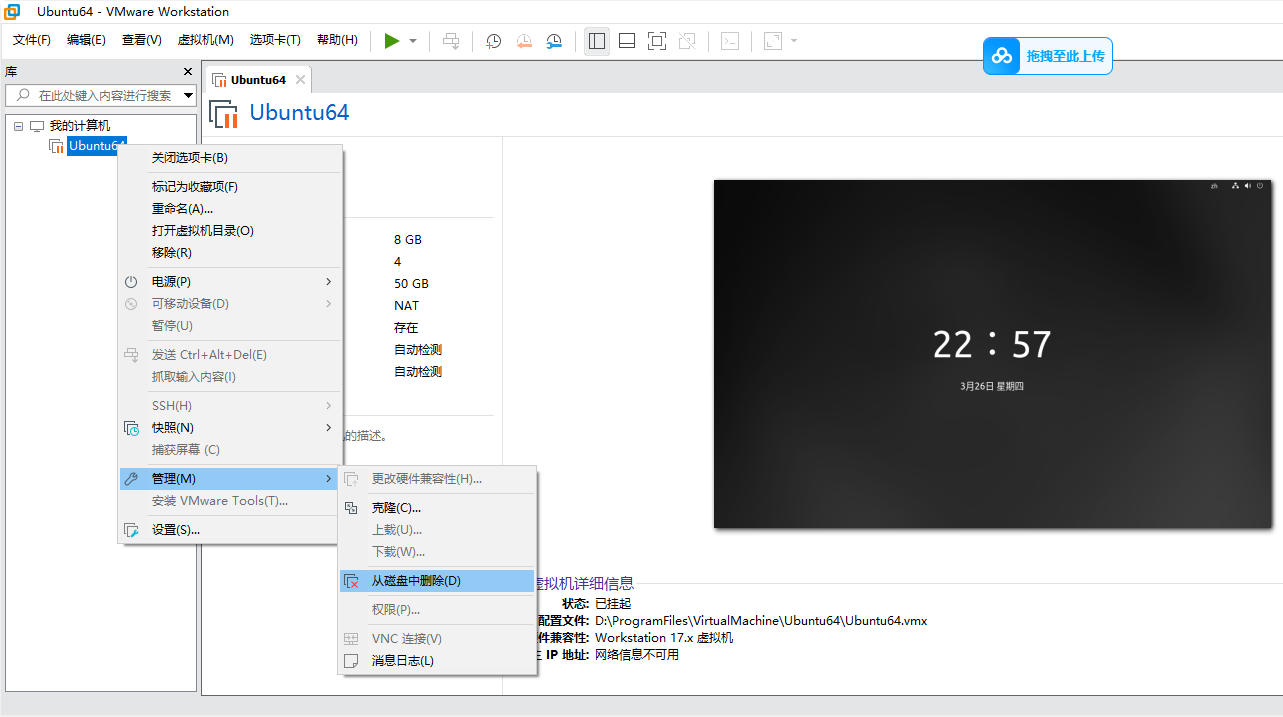This screenshot has height=717, width=1283.
Task: Click the stretch guest display icon
Action: (x=773, y=41)
